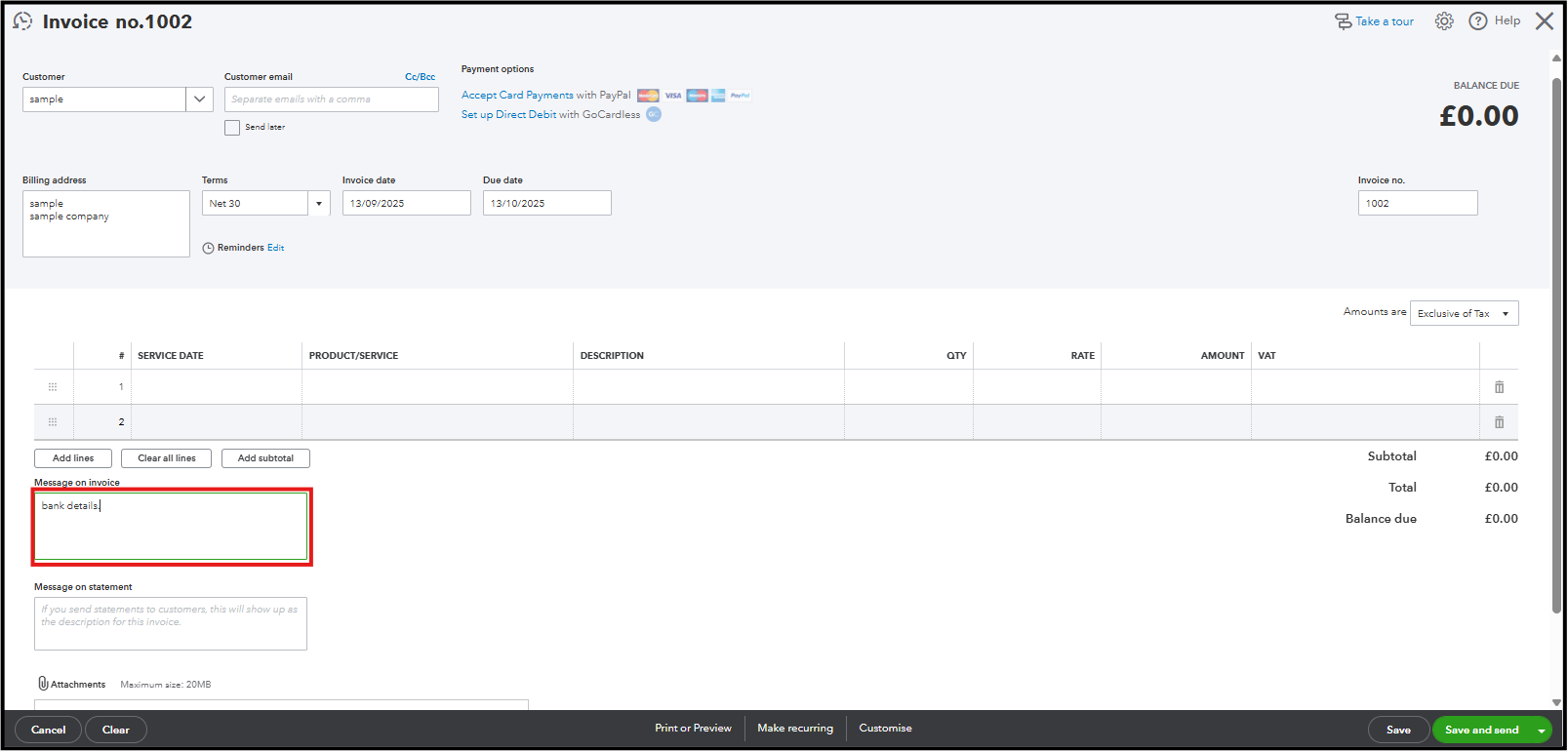Click the Due date field
This screenshot has width=1568, height=751.
tap(547, 203)
